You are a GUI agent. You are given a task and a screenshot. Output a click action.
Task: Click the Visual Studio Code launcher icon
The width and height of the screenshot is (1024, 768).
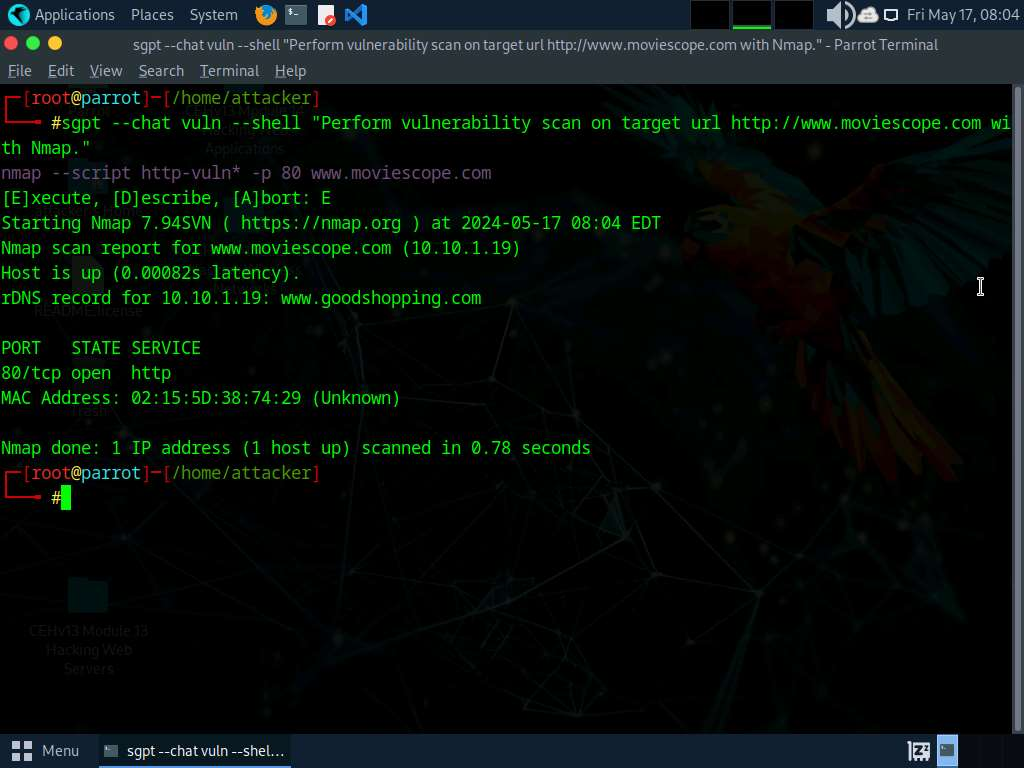tap(355, 15)
